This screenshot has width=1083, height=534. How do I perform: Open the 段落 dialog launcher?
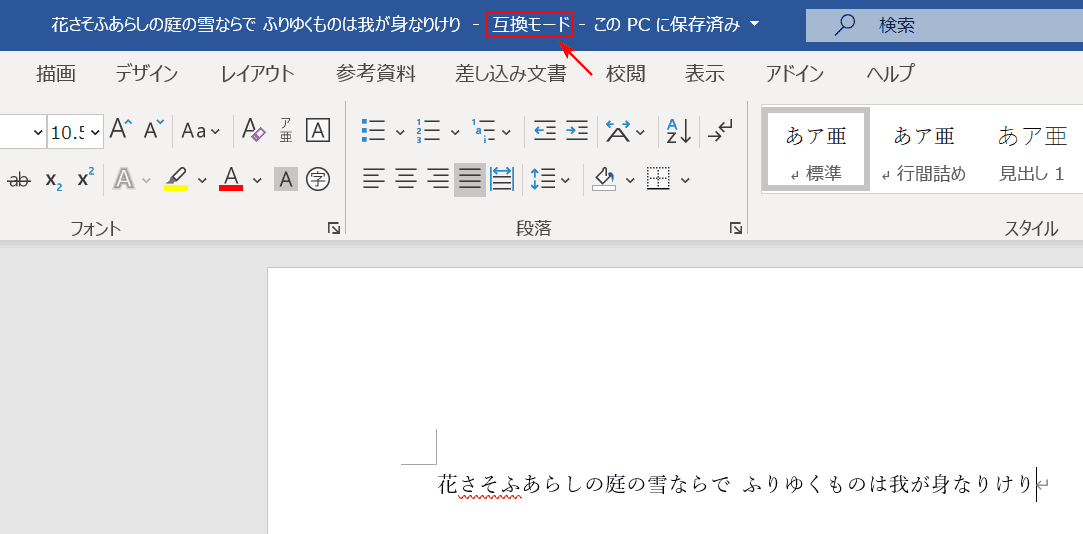click(x=736, y=228)
